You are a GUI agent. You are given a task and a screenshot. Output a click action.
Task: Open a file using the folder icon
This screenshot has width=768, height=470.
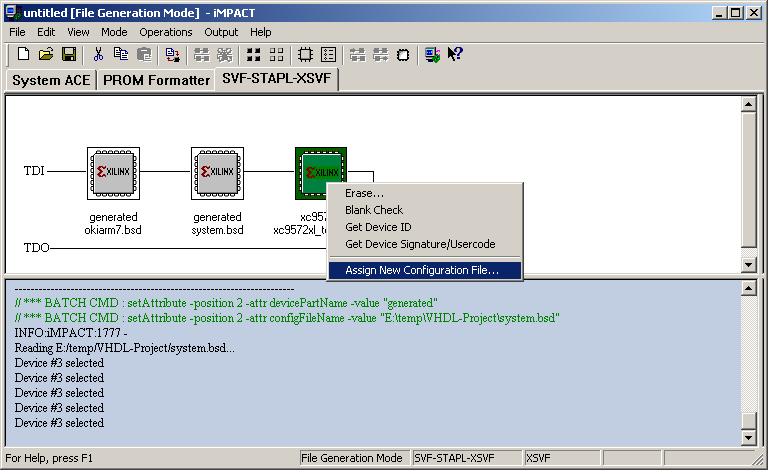(46, 54)
